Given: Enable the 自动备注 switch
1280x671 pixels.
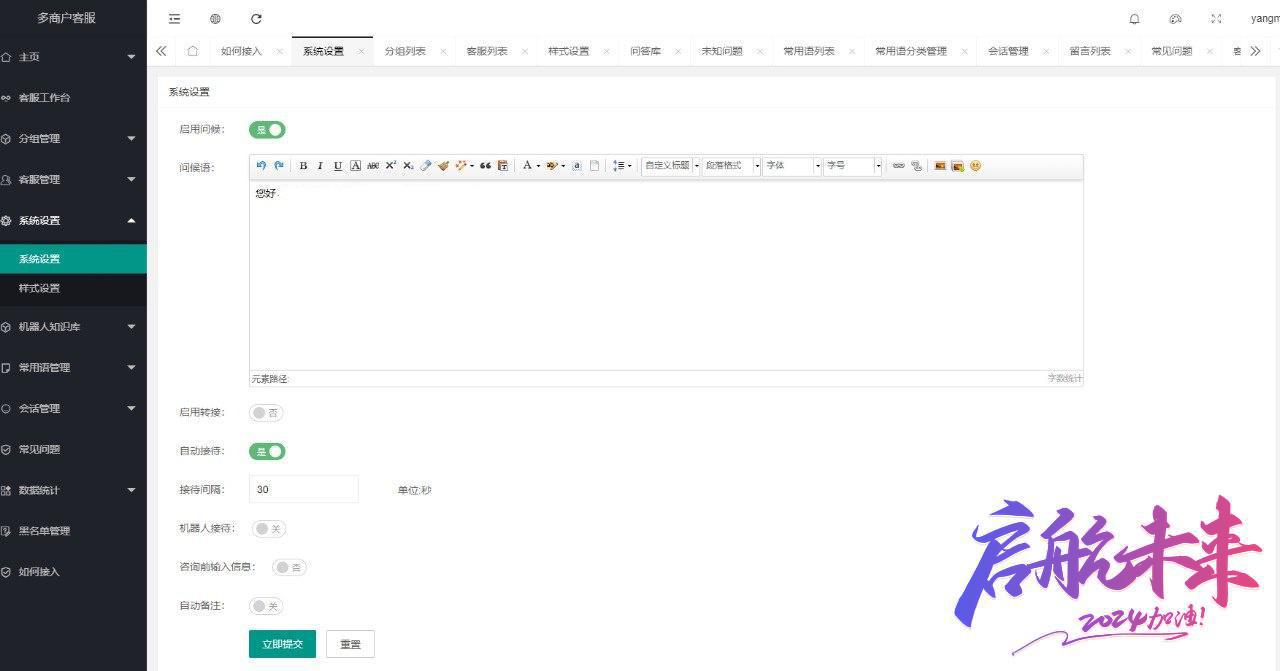Looking at the screenshot, I should pos(268,606).
